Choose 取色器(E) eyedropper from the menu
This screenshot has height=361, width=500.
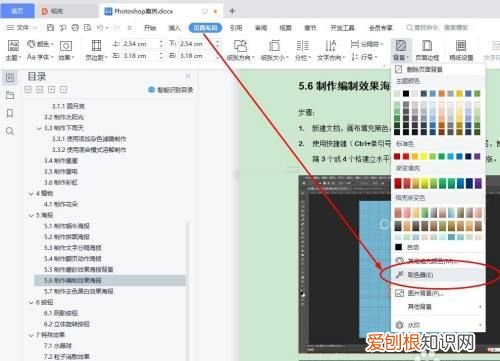click(x=438, y=275)
